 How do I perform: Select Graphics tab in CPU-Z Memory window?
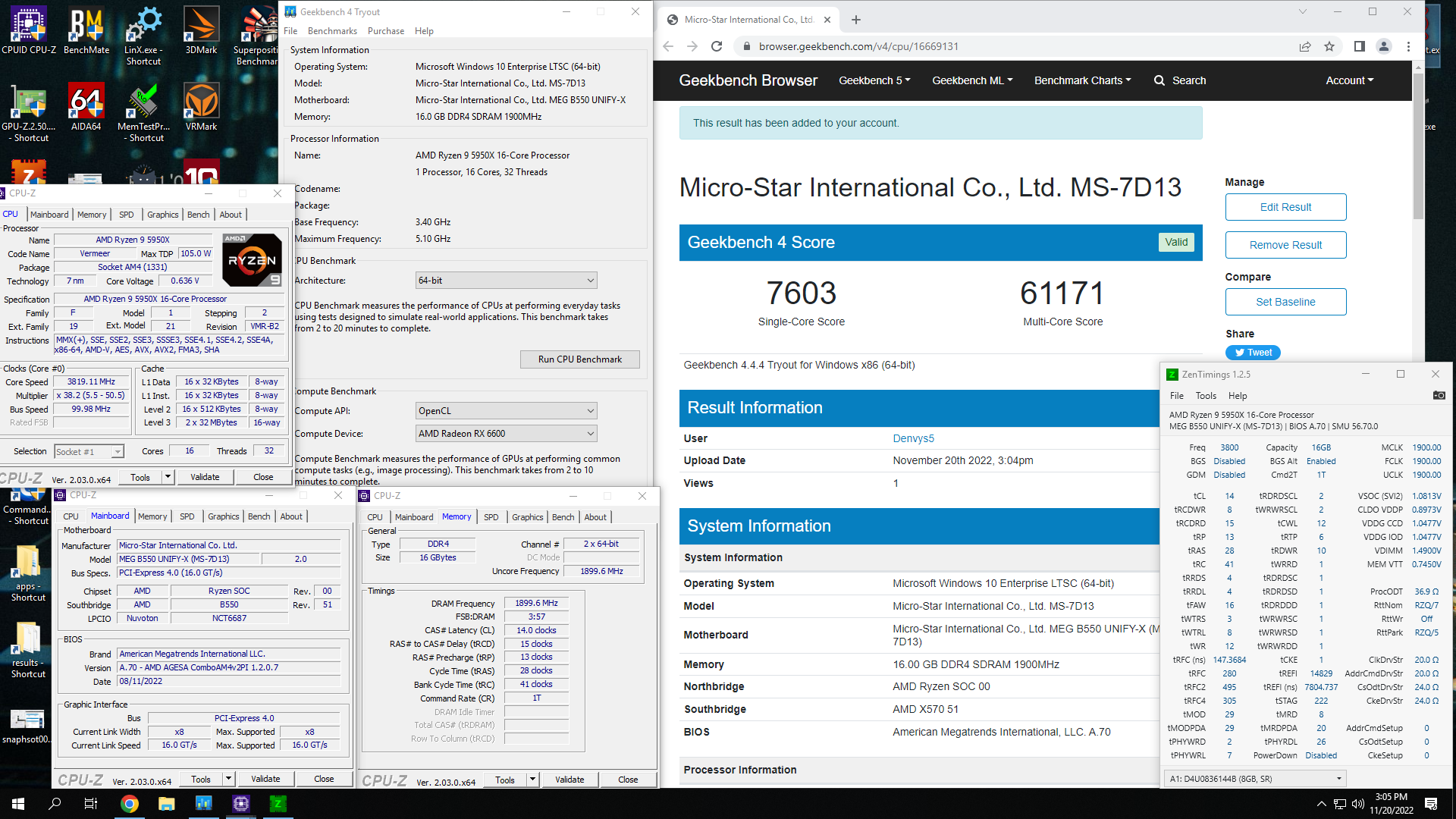point(527,517)
